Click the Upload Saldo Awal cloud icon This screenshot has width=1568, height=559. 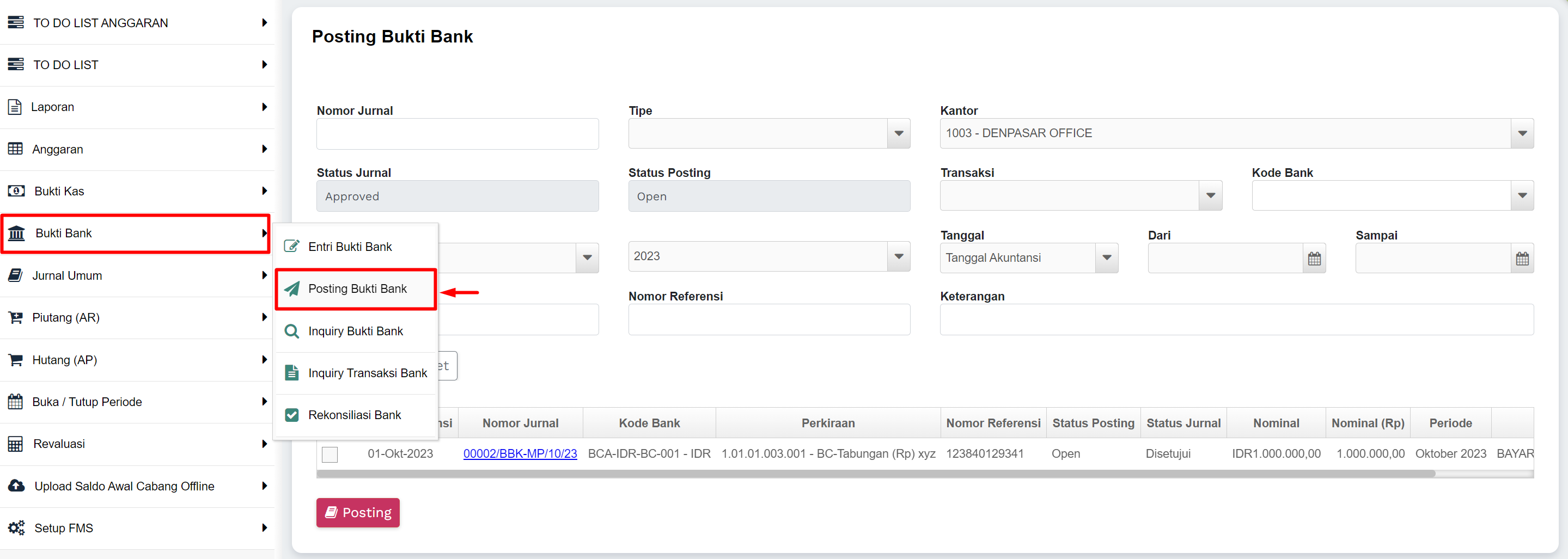tap(16, 486)
